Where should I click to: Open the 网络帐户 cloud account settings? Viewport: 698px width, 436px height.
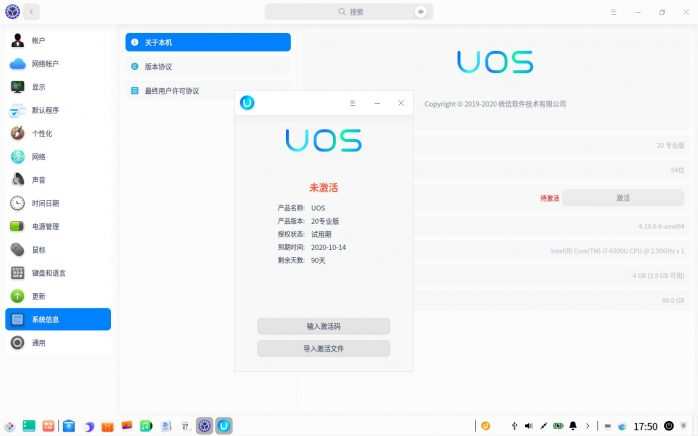pyautogui.click(x=58, y=64)
